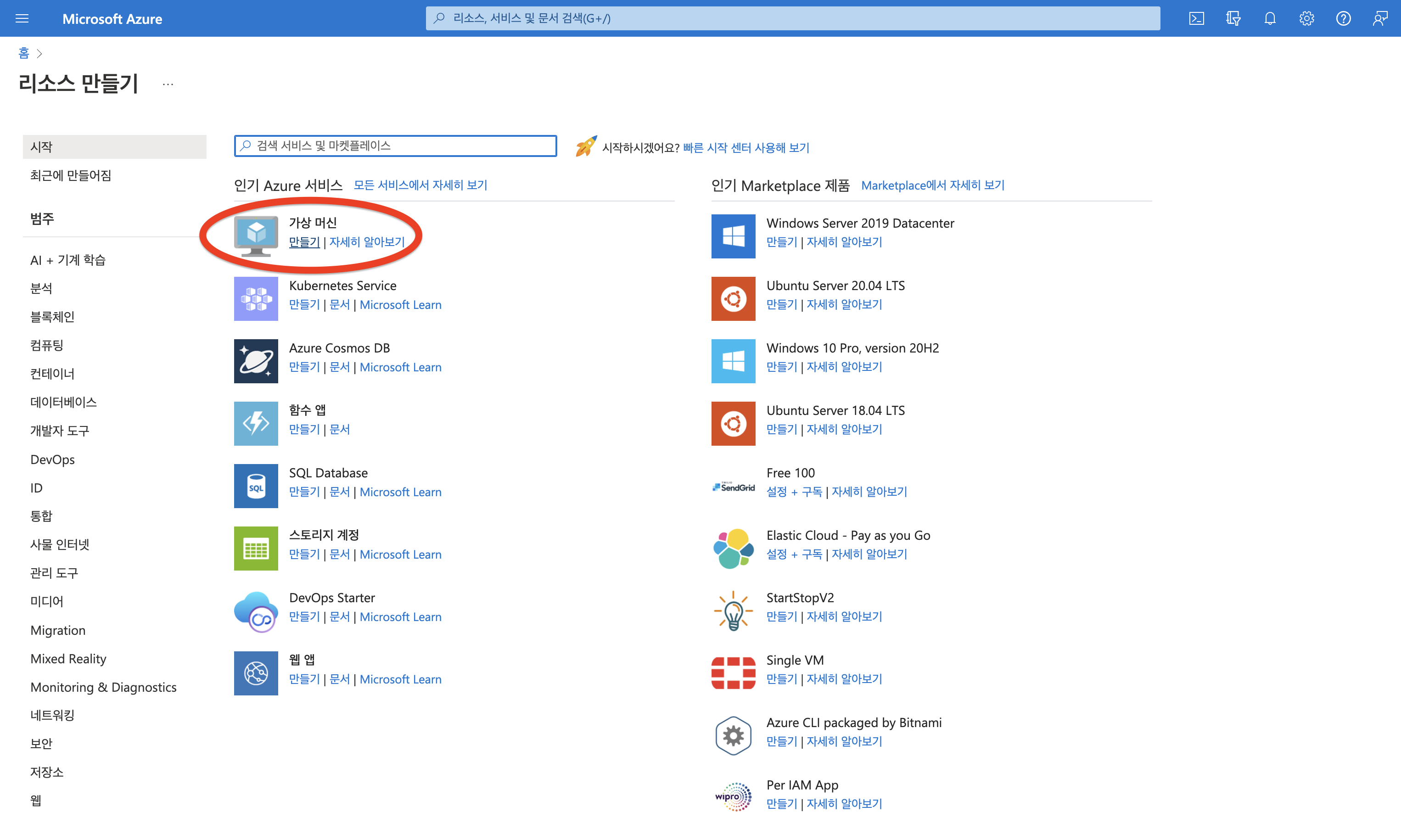Screen dimensions: 1401x840
Task: Click the Windows Server 2019 Datacenter logo
Action: pyautogui.click(x=733, y=236)
